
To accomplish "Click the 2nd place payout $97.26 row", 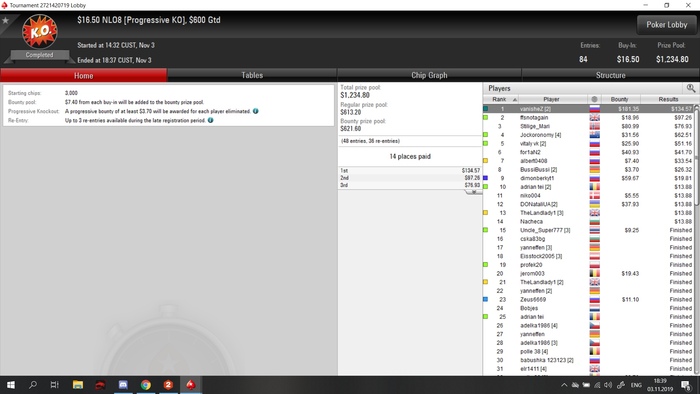I will pos(410,178).
